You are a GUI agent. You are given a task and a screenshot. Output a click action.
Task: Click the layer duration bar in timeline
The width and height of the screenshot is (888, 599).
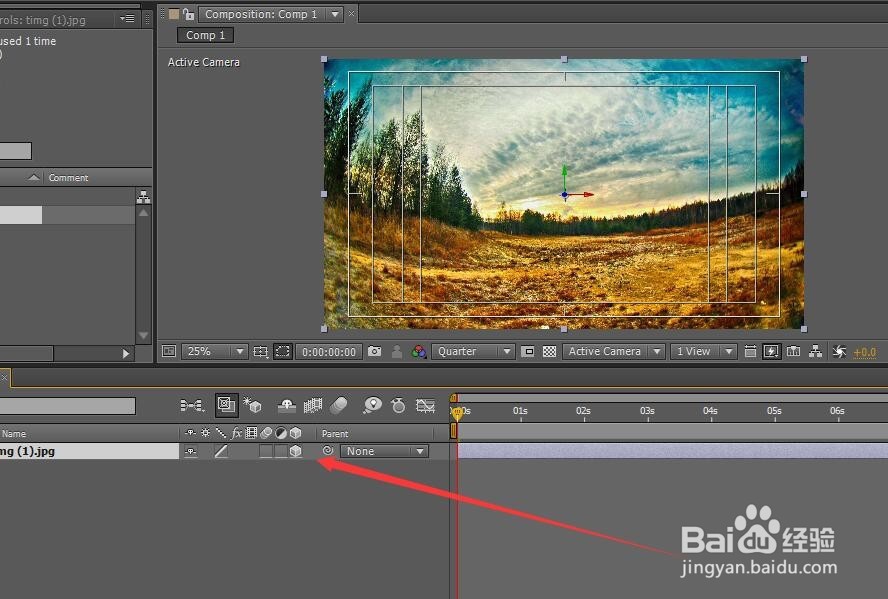coord(672,451)
